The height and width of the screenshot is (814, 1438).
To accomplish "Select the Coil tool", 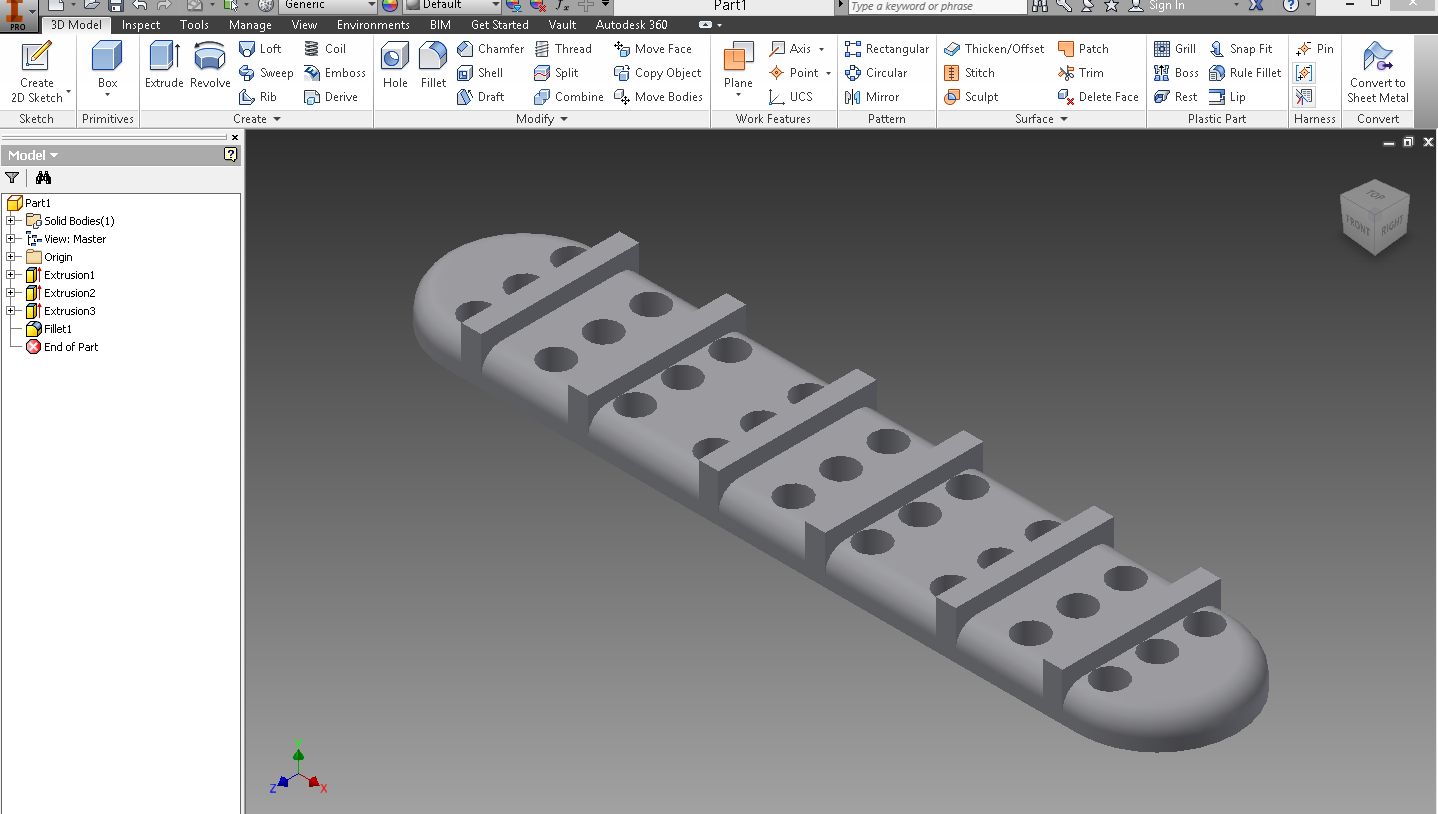I will [325, 49].
